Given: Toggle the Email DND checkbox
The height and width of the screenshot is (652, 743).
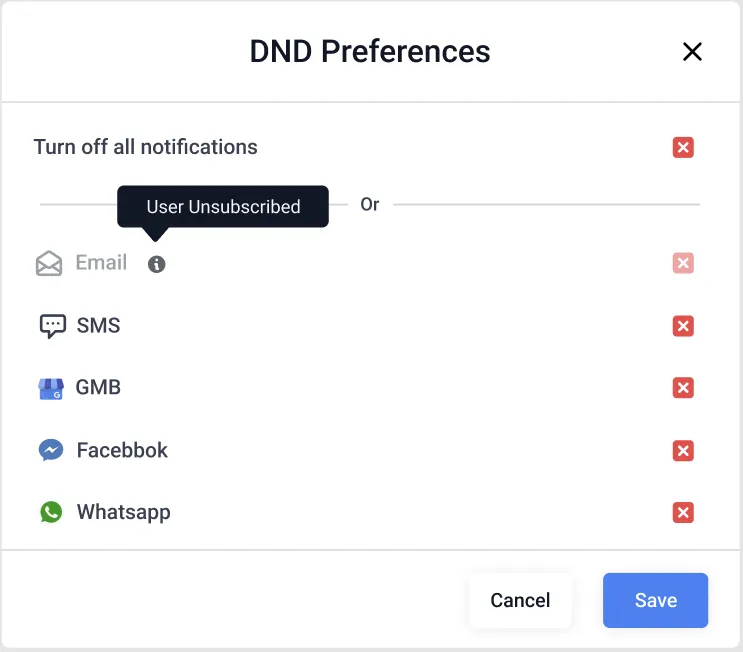Looking at the screenshot, I should coord(683,263).
